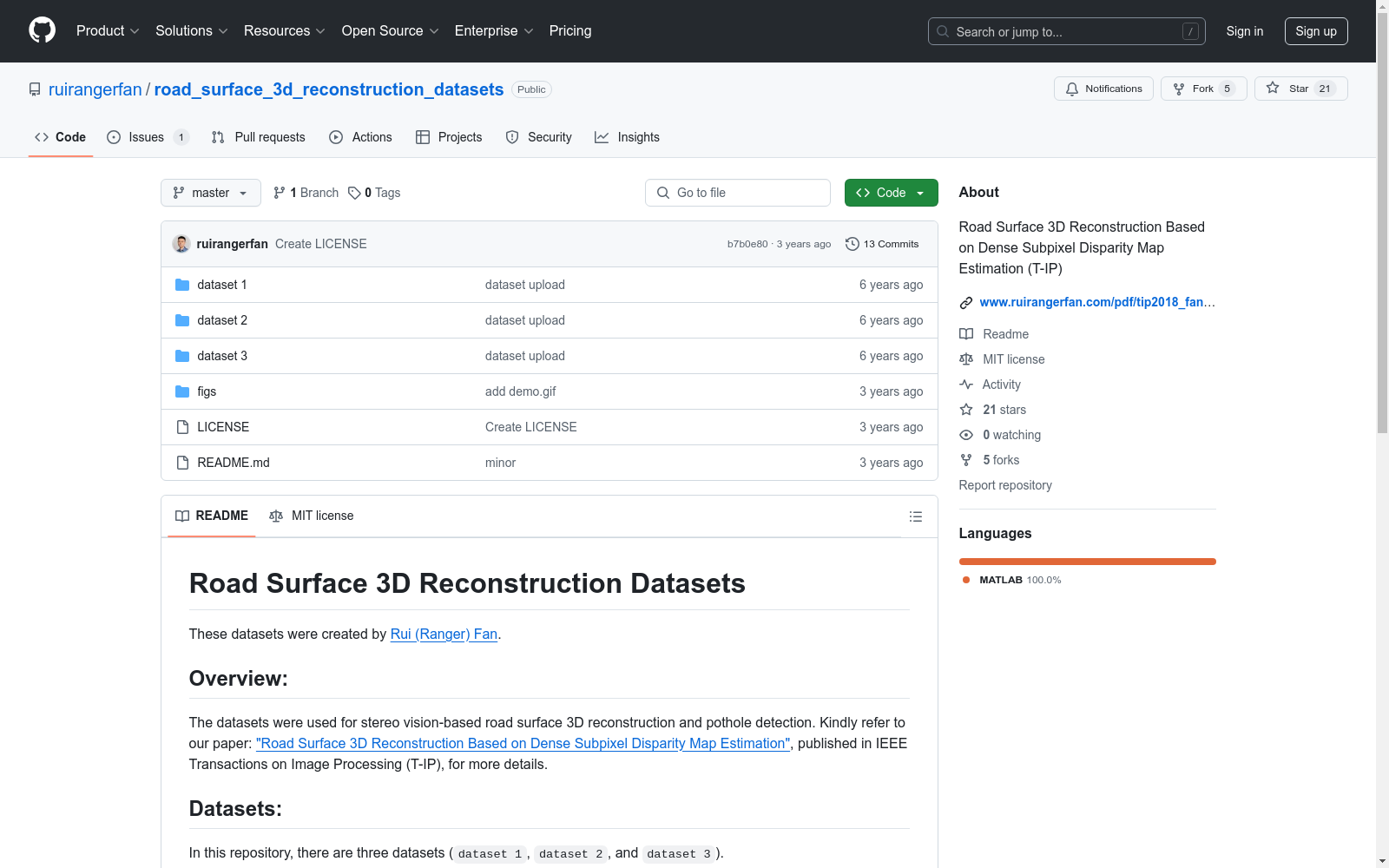Viewport: 1389px width, 868px height.
Task: Click the repository icon beside owner name
Action: point(35,89)
